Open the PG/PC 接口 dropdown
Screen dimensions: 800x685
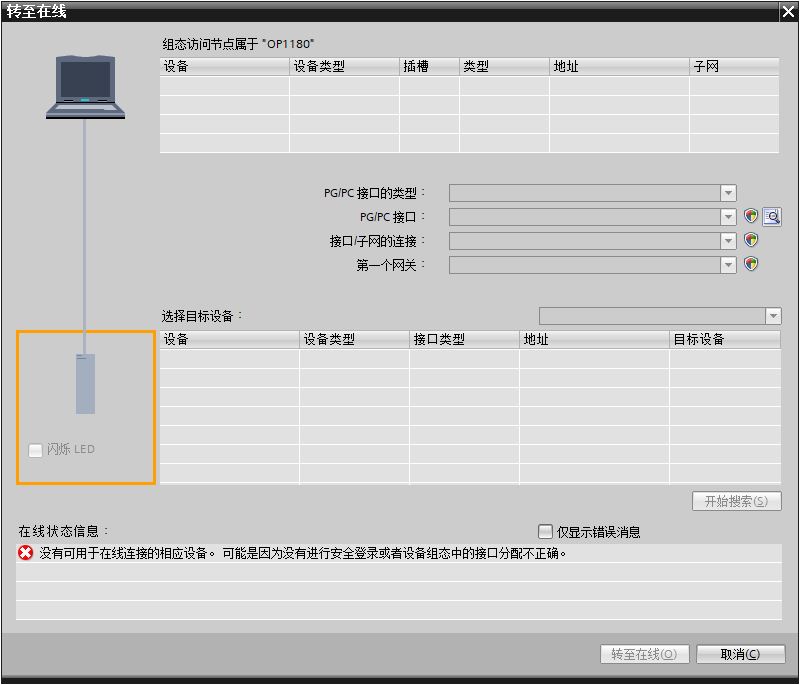coord(728,217)
